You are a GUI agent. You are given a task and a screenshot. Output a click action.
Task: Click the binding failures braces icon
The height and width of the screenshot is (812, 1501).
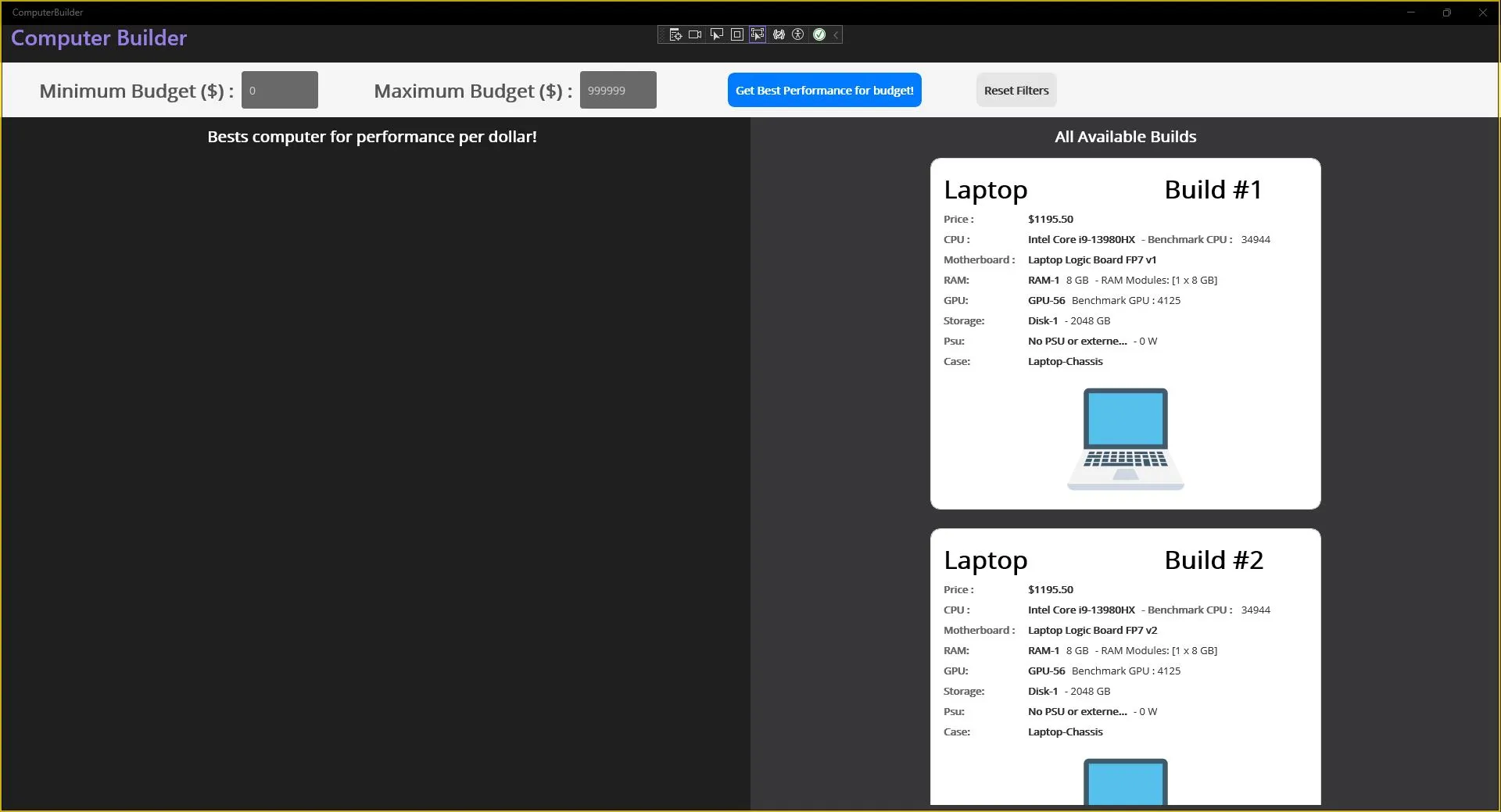click(x=779, y=34)
